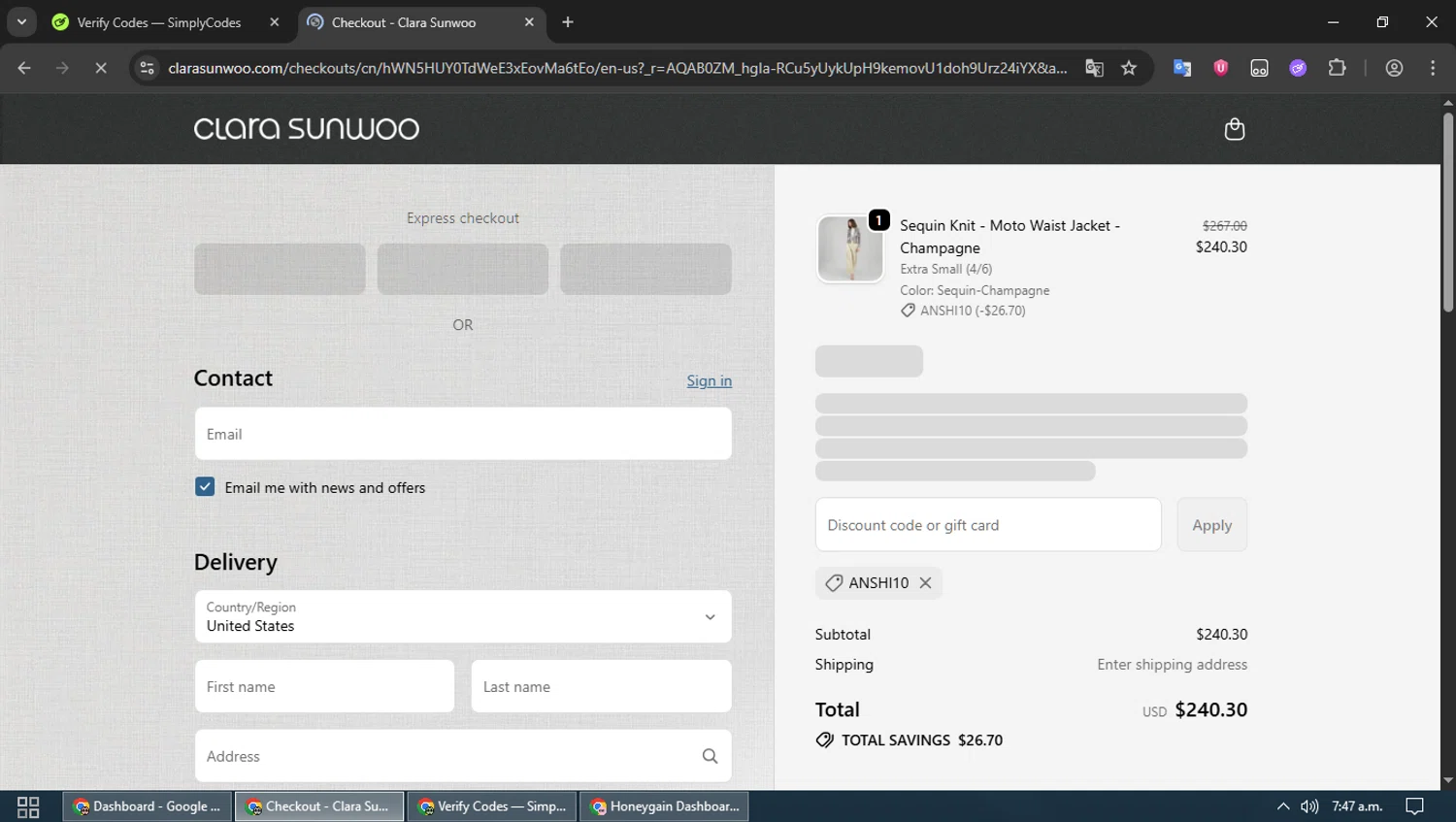Open the notification center icon
The image size is (1456, 822).
pos(1414,806)
